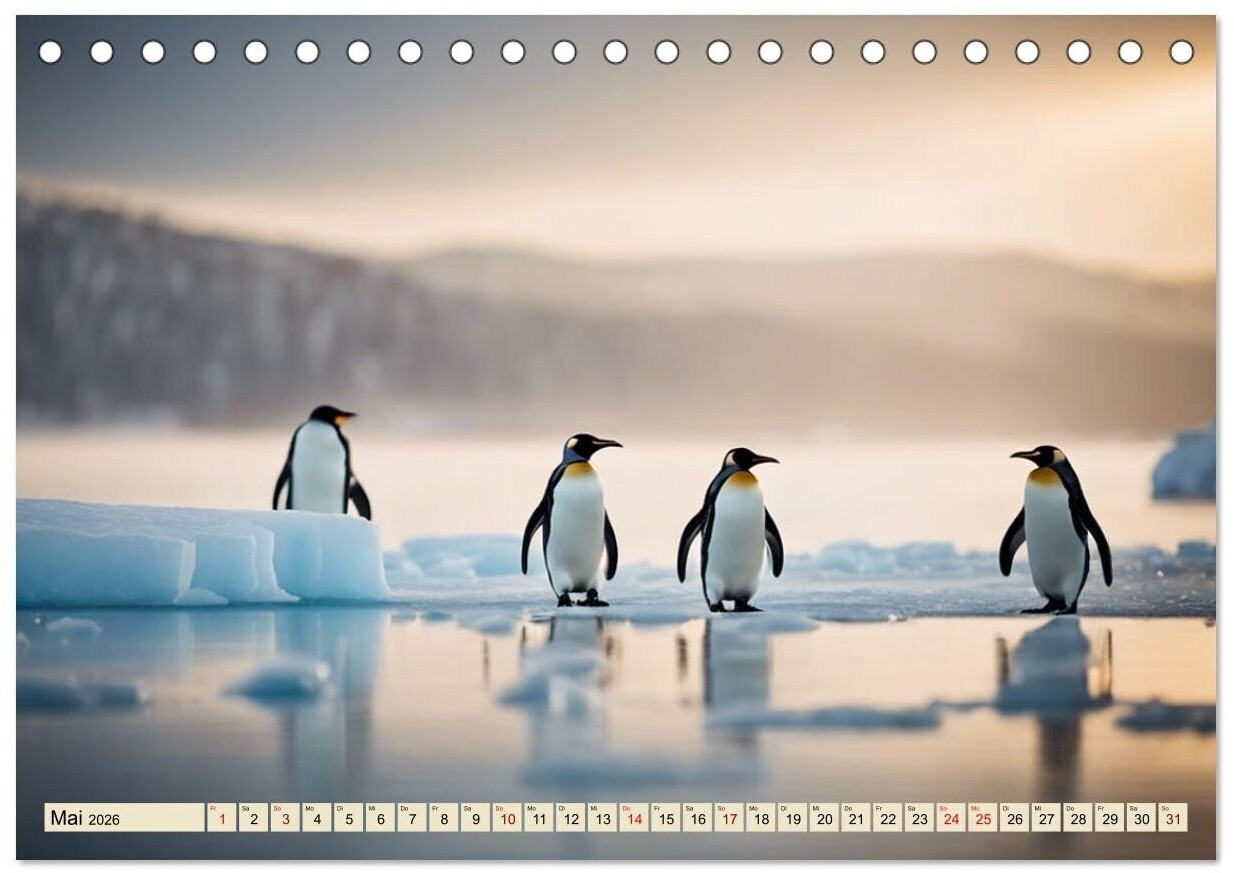The image size is (1234, 873).
Task: Select day 10 marked in red
Action: (x=507, y=818)
